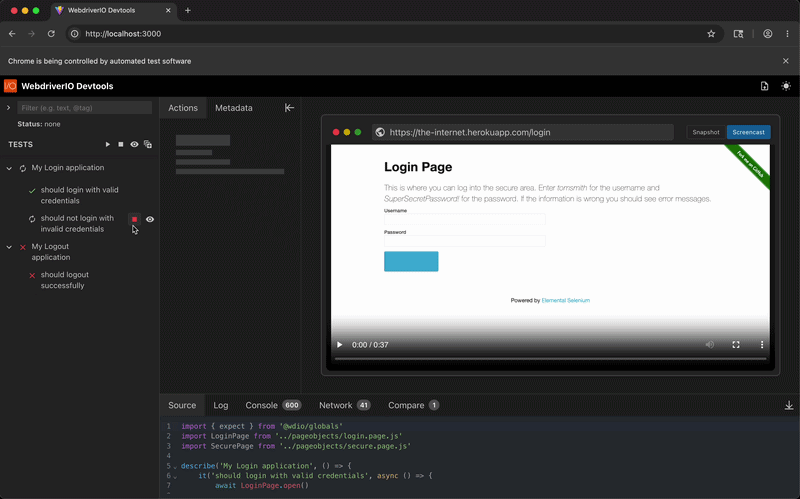Click red X beside should logout successfully
Screen dimensions: 800x499
pyautogui.click(x=32, y=276)
